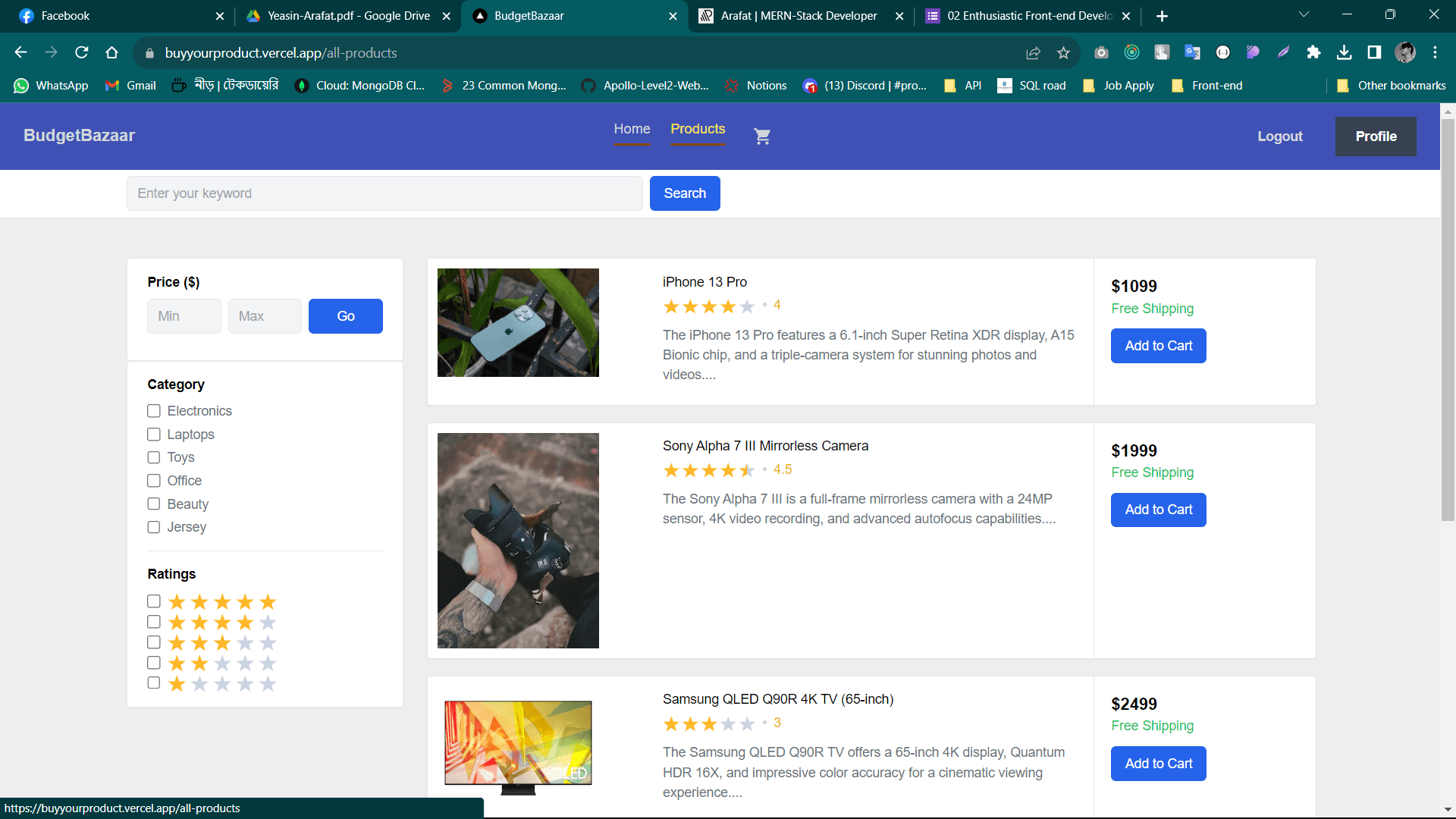Filter by one-star rating checkbox
Screen dimensions: 1456x819
[154, 683]
